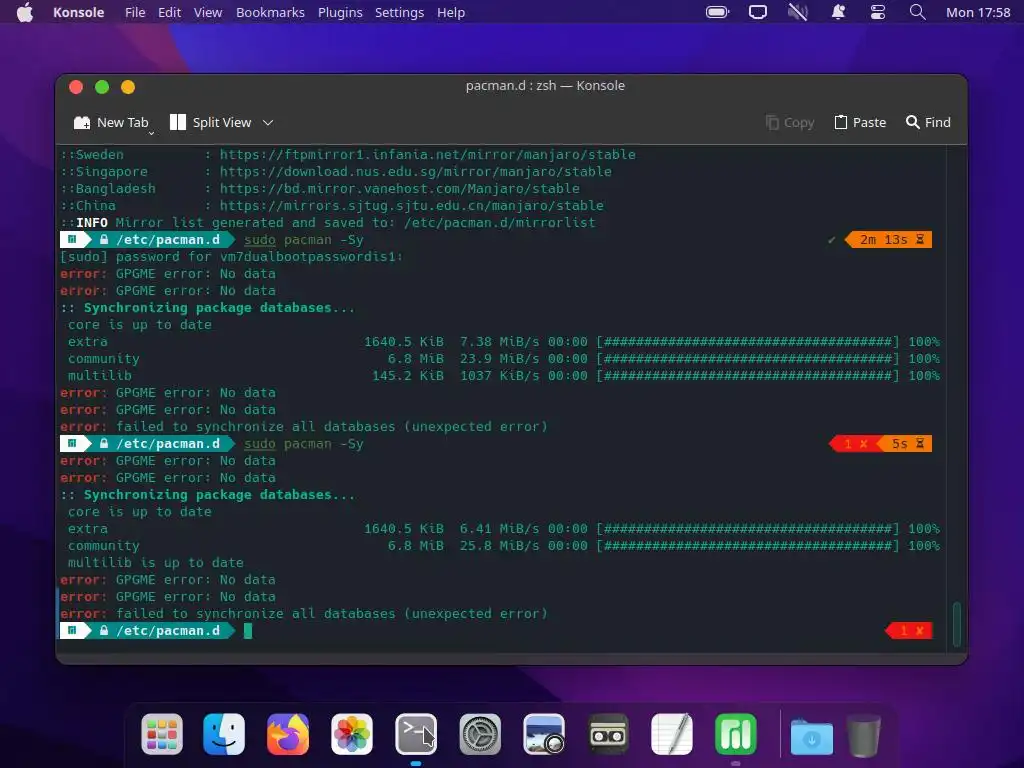Open Find in the Konsole toolbar
This screenshot has width=1024, height=768.
[x=928, y=123]
